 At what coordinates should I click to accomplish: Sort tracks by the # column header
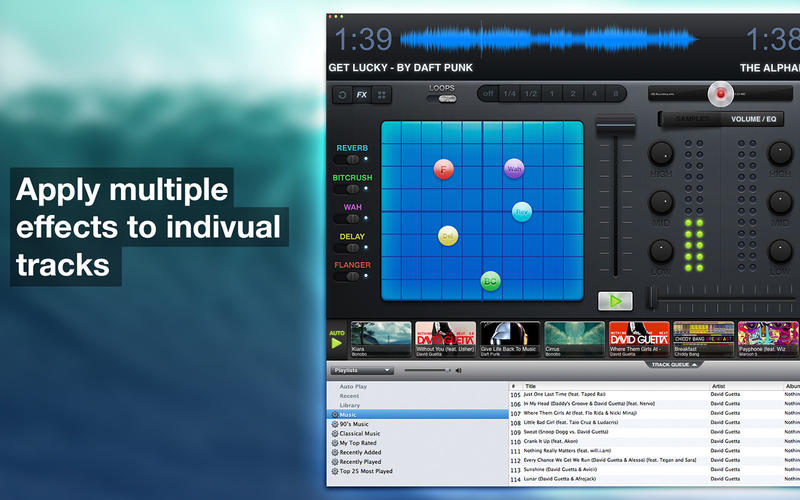[515, 386]
